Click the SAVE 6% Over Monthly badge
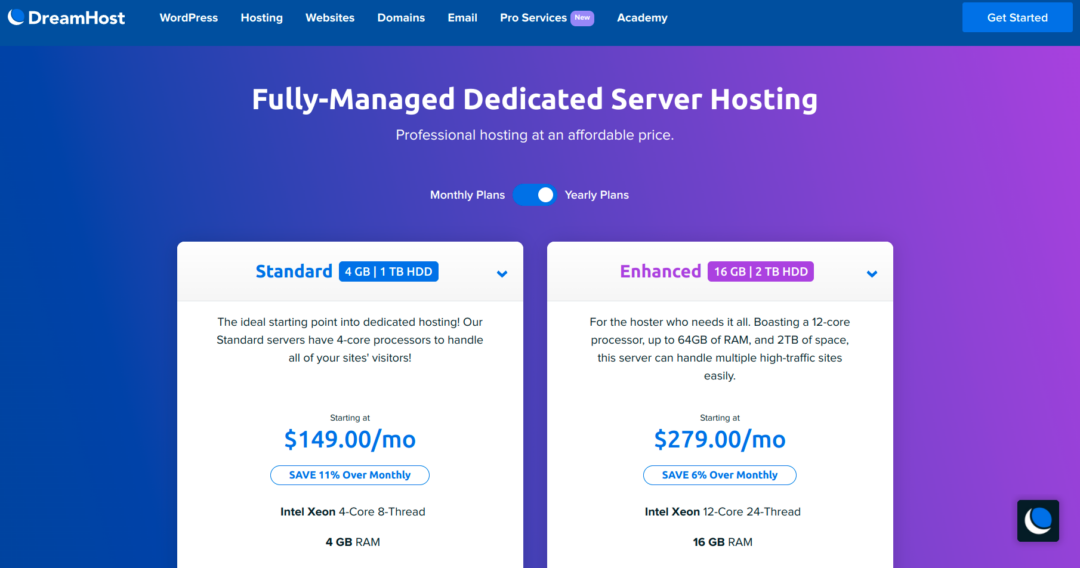The height and width of the screenshot is (568, 1080). (720, 475)
